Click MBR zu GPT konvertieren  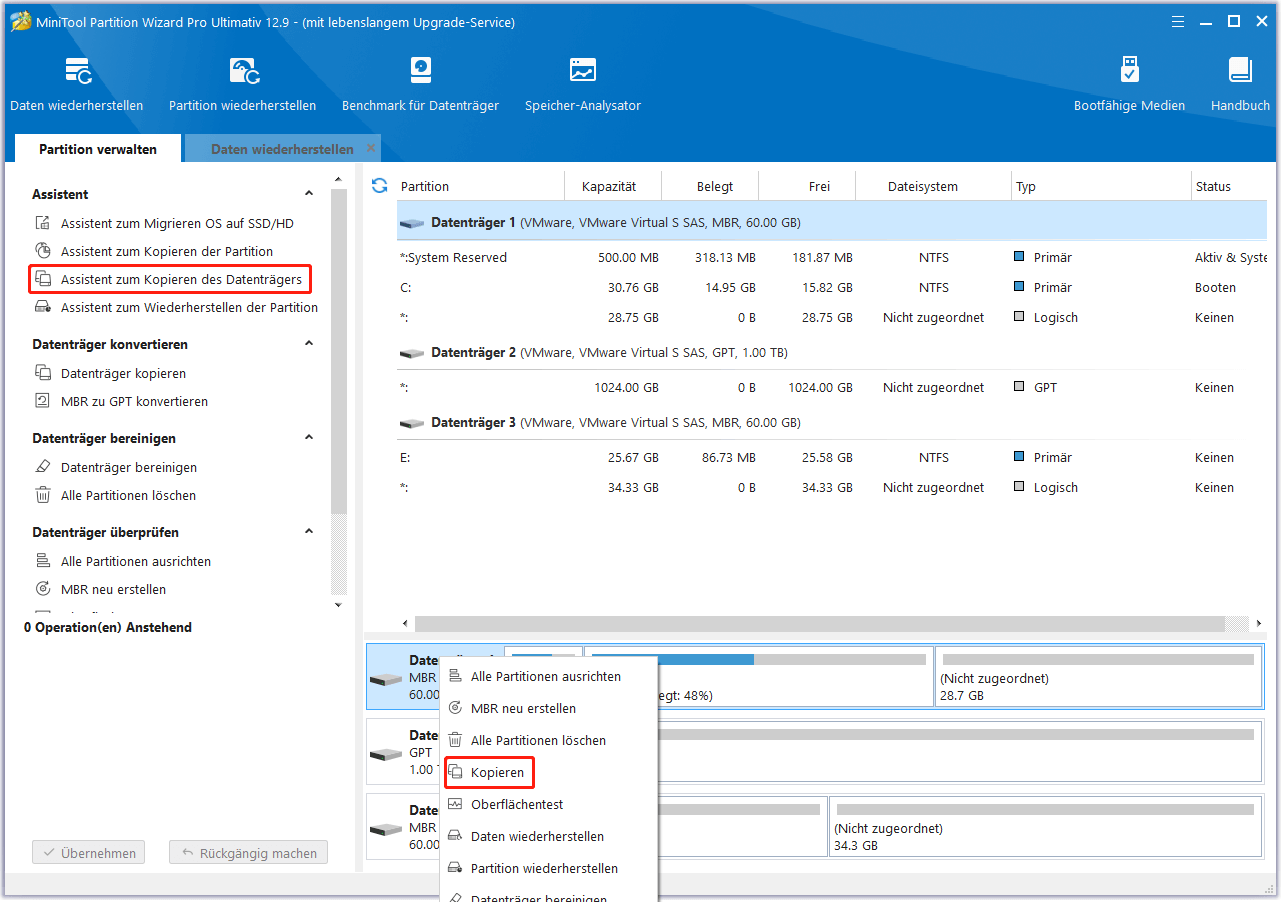tap(122, 401)
